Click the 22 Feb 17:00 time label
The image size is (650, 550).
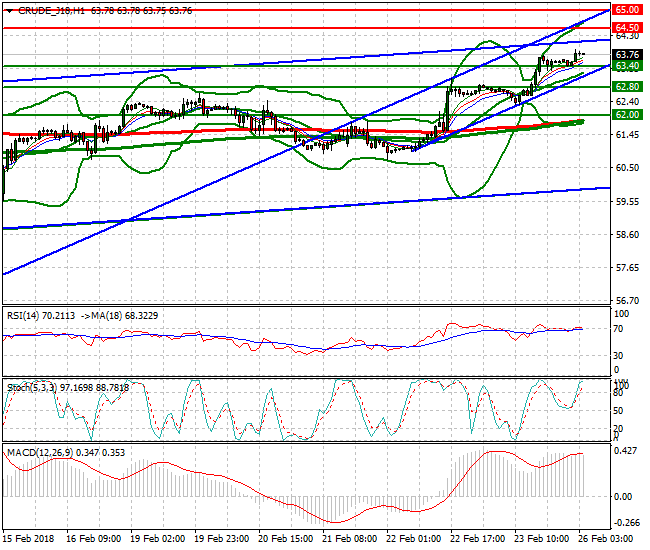(478, 539)
